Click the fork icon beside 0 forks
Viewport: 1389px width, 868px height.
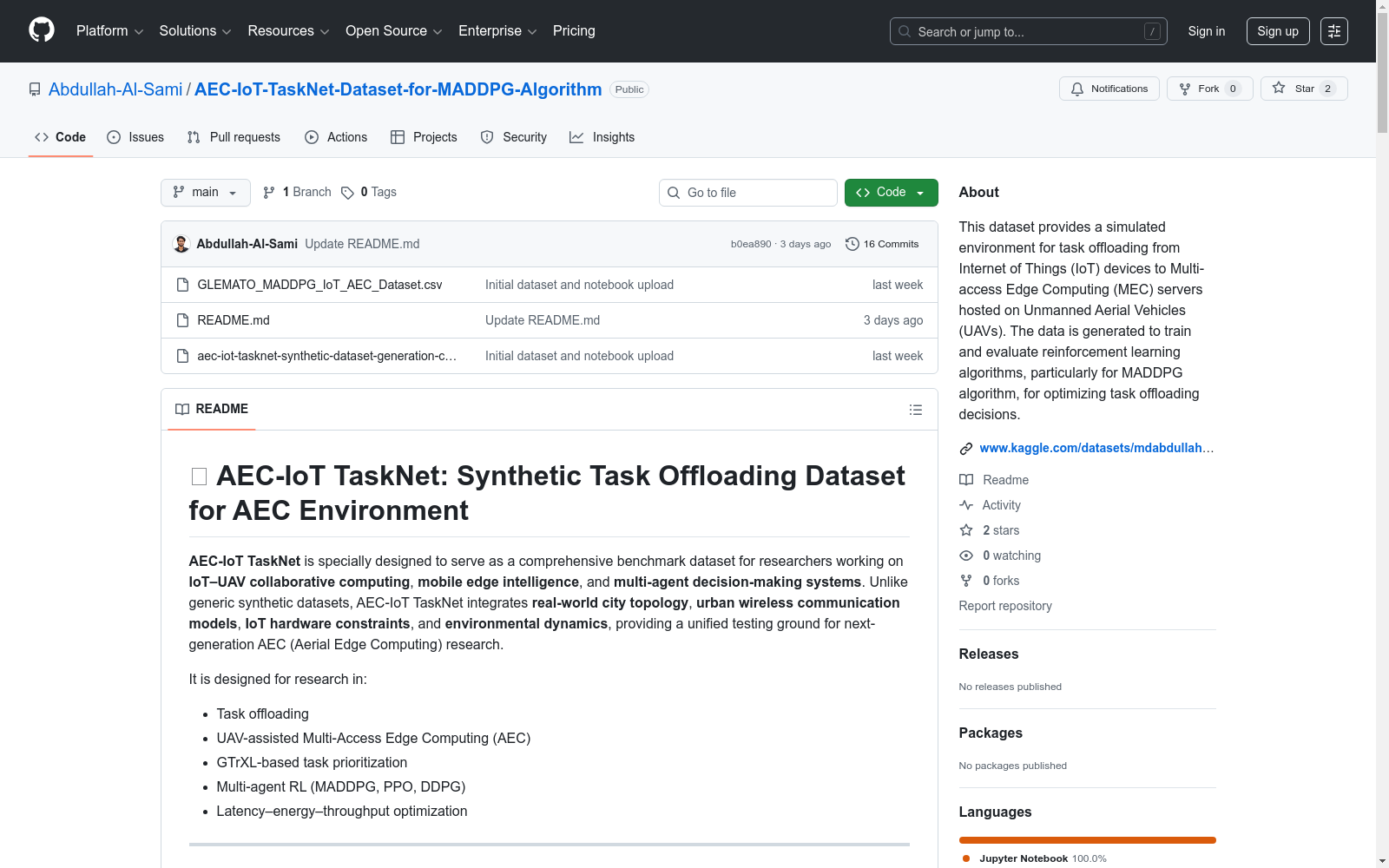click(966, 581)
